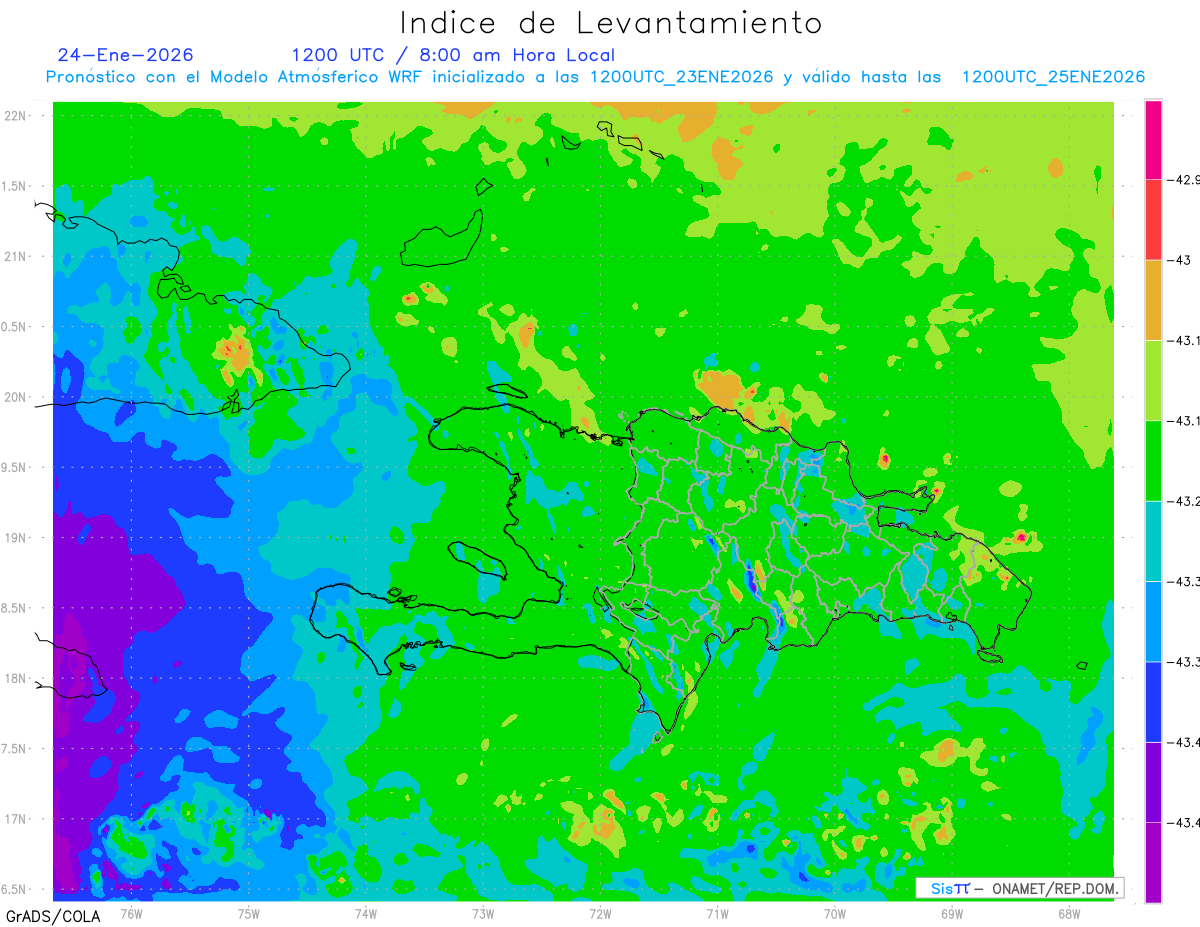Click the magenta swatch atop the color bar

click(x=1153, y=140)
